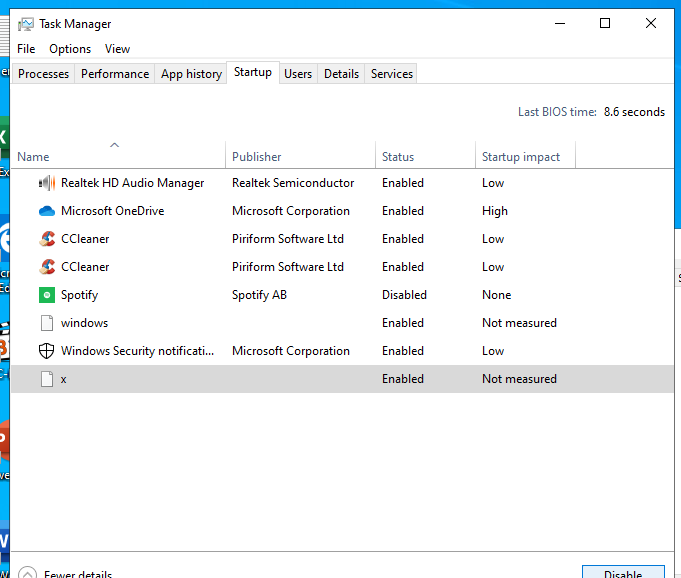Click Low impact in Windows Security row
Image resolution: width=681 pixels, height=578 pixels.
[493, 351]
